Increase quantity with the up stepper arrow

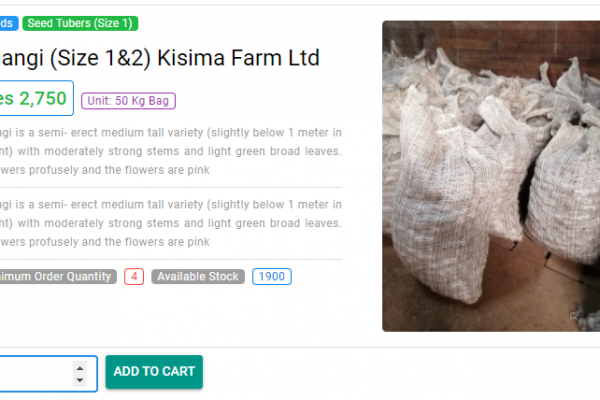click(80, 368)
